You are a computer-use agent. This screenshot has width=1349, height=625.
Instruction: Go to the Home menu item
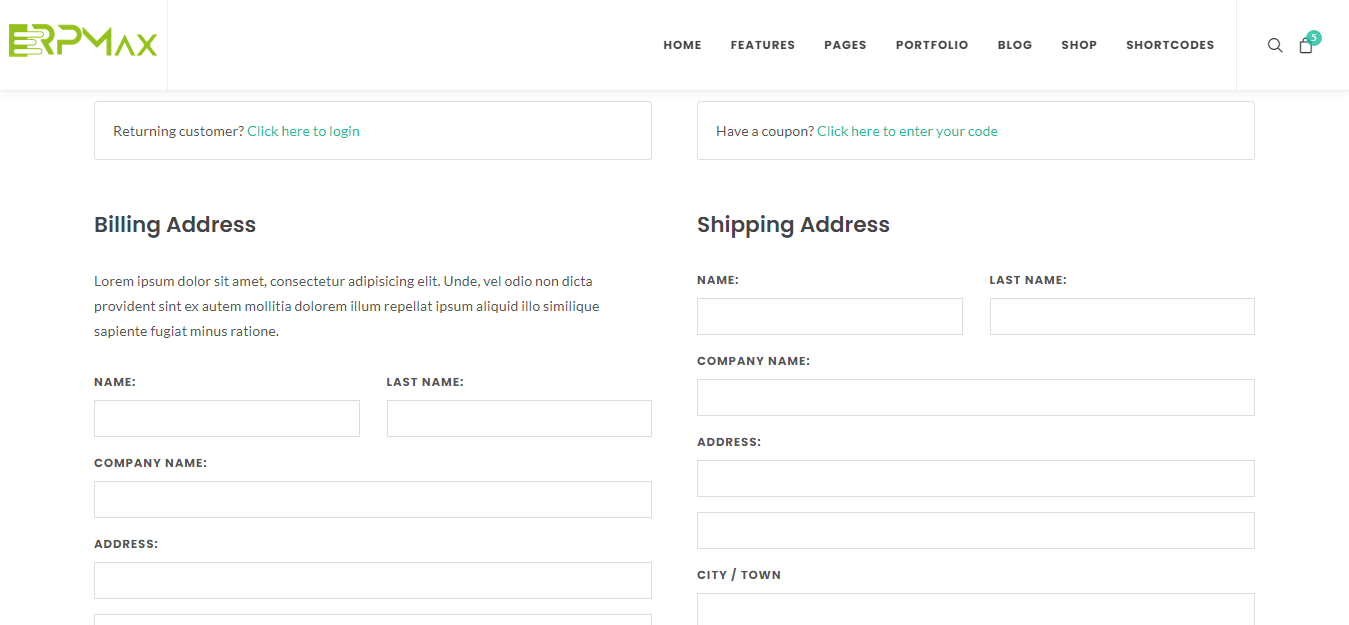click(682, 45)
